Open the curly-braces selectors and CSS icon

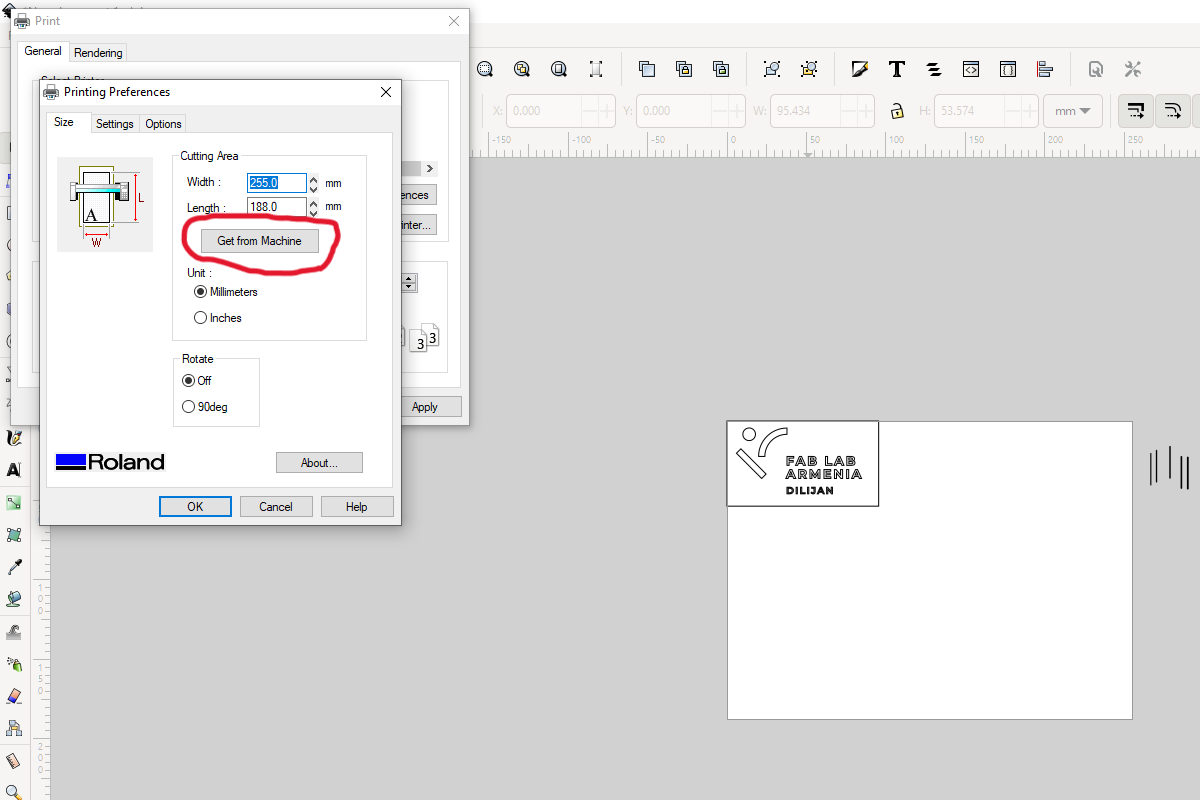pos(1008,69)
